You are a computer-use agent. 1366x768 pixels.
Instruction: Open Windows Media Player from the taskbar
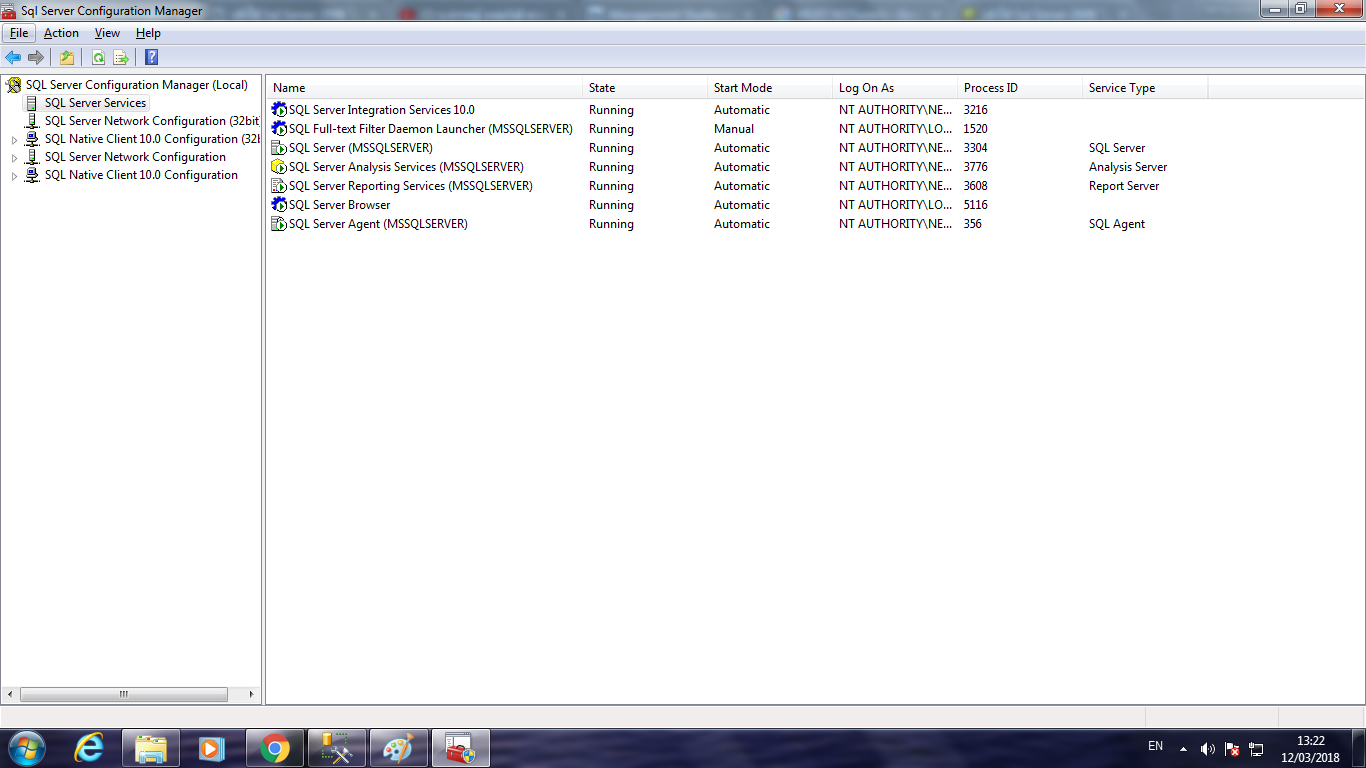211,748
